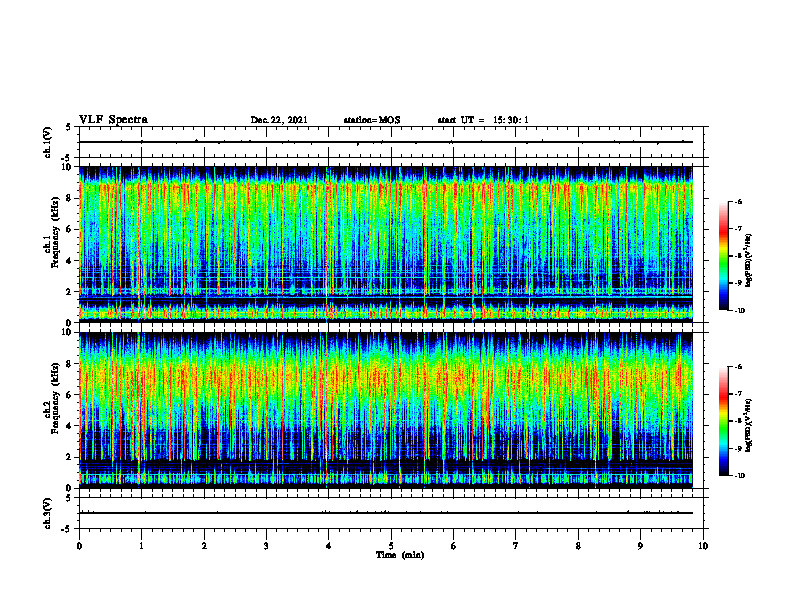Click the "VLF Spectra" title text
This screenshot has height=612, width=792.
113,120
